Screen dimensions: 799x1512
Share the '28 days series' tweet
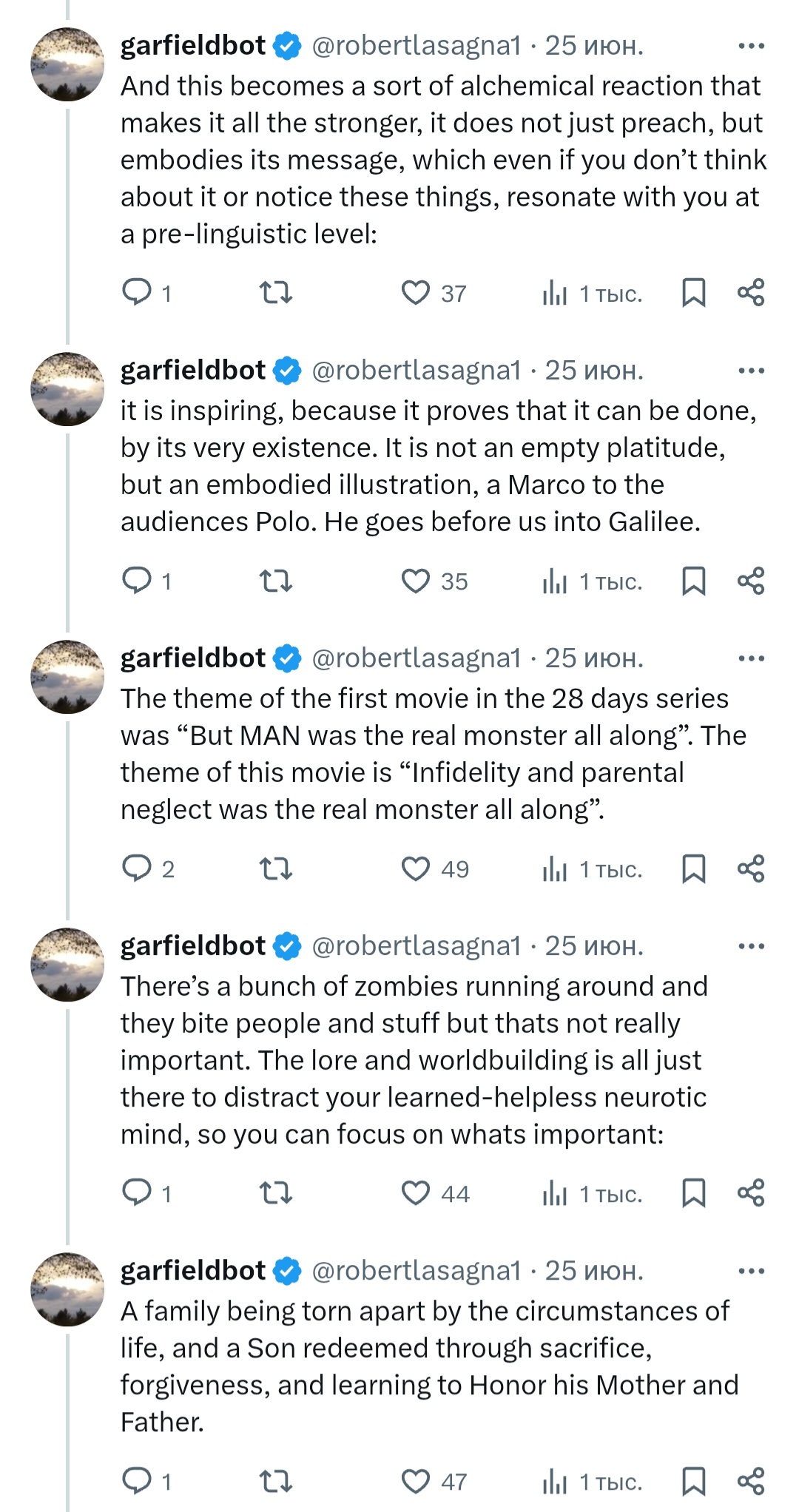[x=751, y=868]
